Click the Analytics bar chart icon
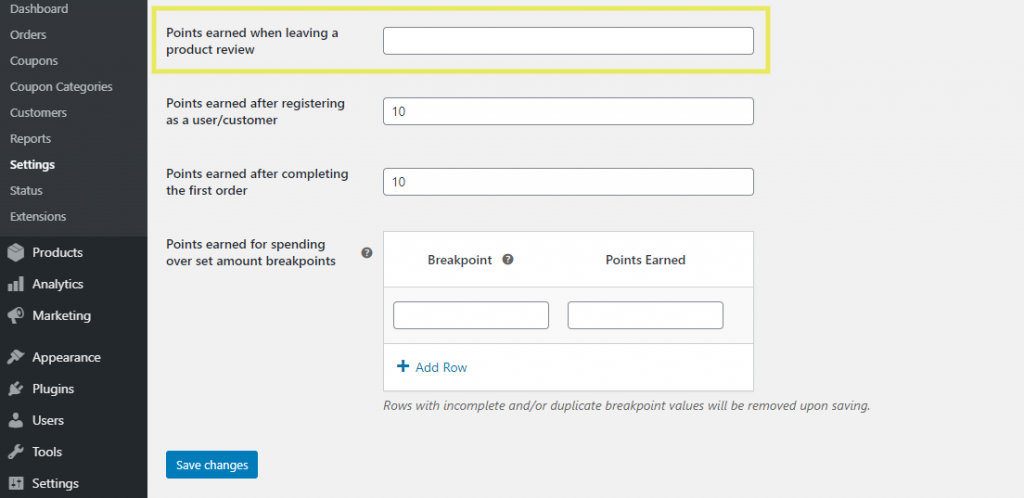Screen dimensions: 1024x498 [16, 285]
